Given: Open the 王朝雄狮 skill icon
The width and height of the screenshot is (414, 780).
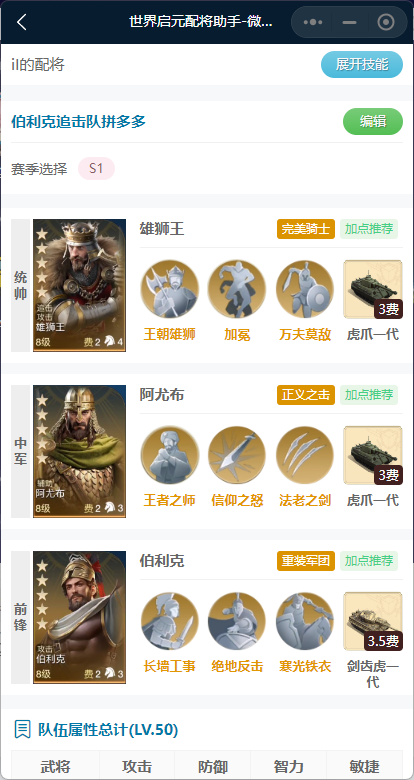Looking at the screenshot, I should [x=170, y=290].
